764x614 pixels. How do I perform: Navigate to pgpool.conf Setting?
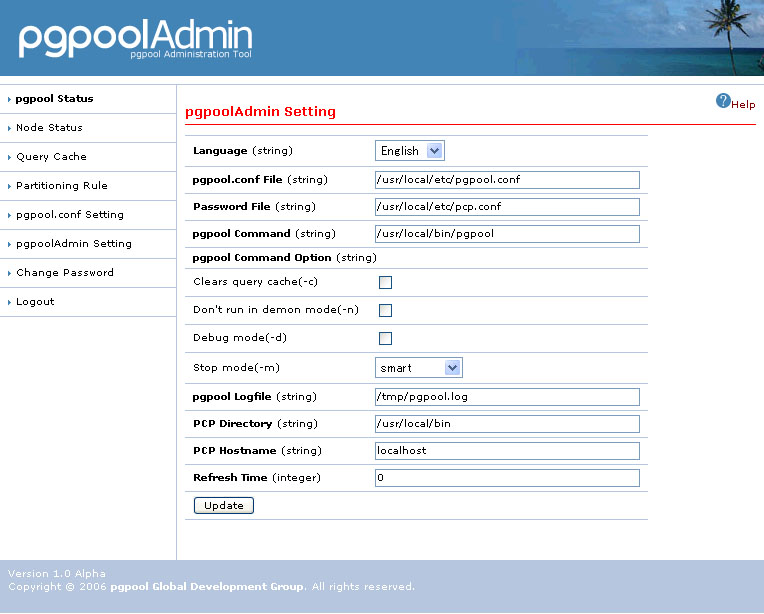point(70,215)
